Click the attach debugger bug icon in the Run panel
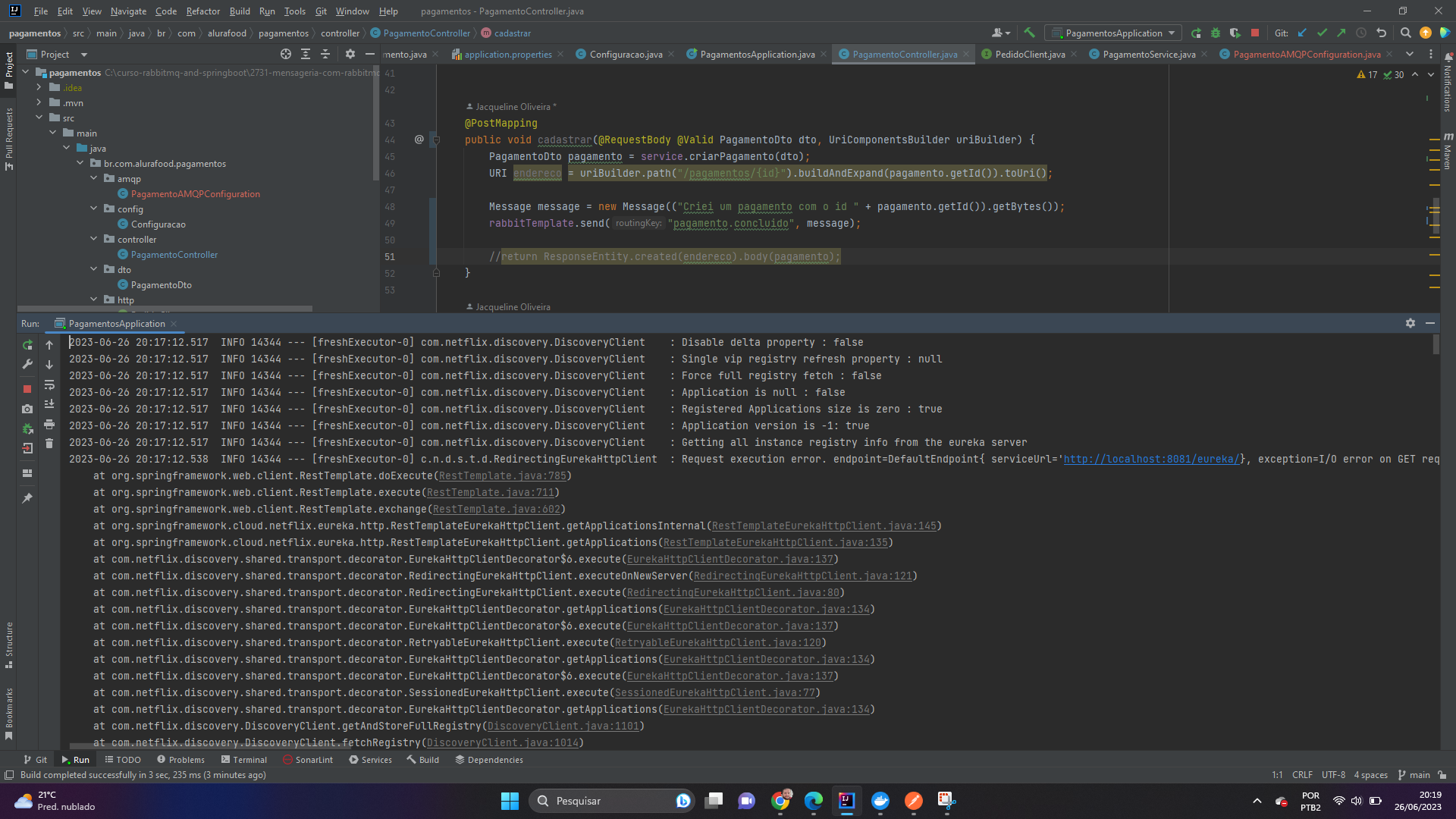Screen dimensions: 1456x819 27,428
